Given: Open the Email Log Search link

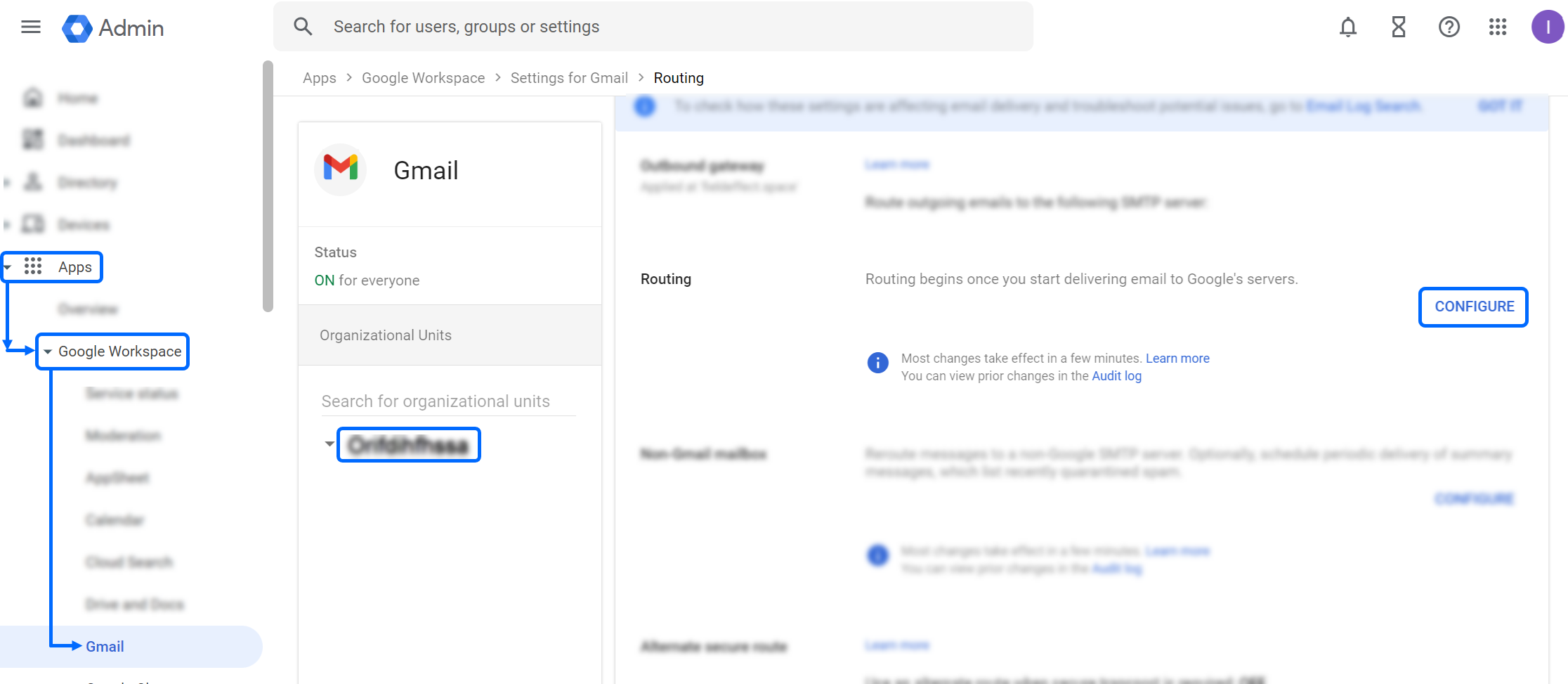Looking at the screenshot, I should click(1364, 106).
